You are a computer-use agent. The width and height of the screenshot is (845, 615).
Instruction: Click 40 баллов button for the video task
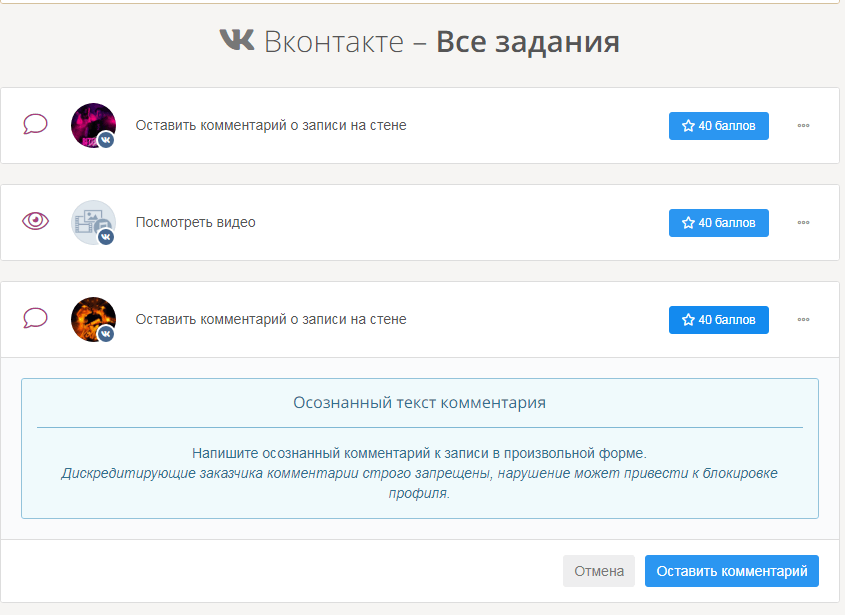point(718,222)
